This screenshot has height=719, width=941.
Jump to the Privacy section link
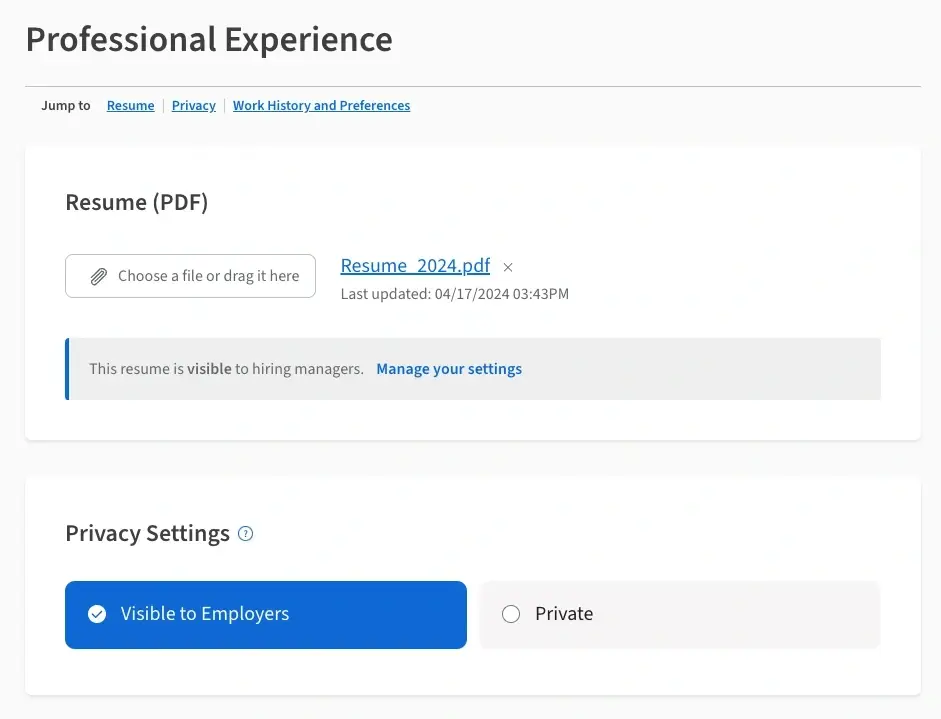click(193, 106)
